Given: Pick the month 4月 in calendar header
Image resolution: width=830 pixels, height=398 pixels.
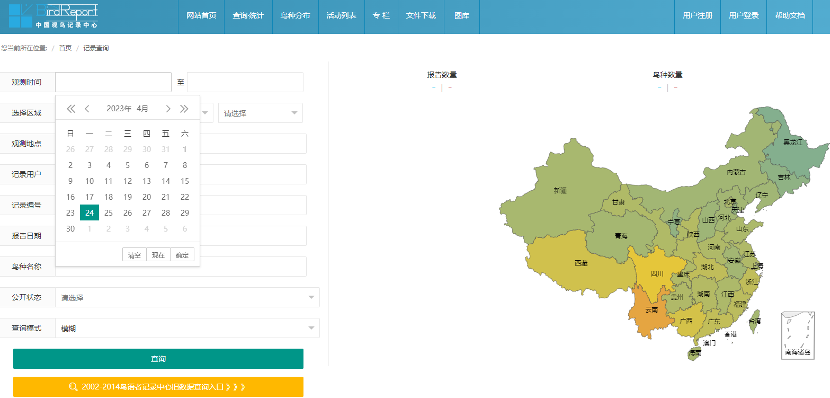Looking at the screenshot, I should 142,108.
